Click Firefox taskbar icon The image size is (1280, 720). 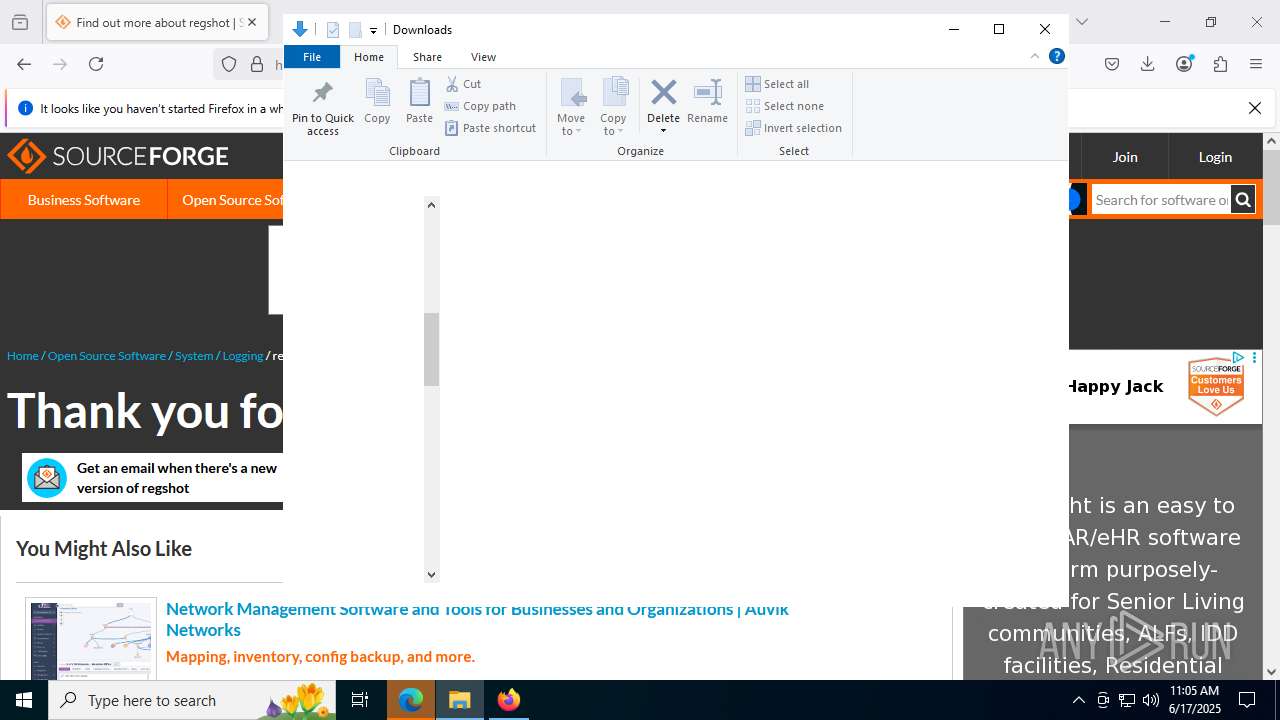509,700
